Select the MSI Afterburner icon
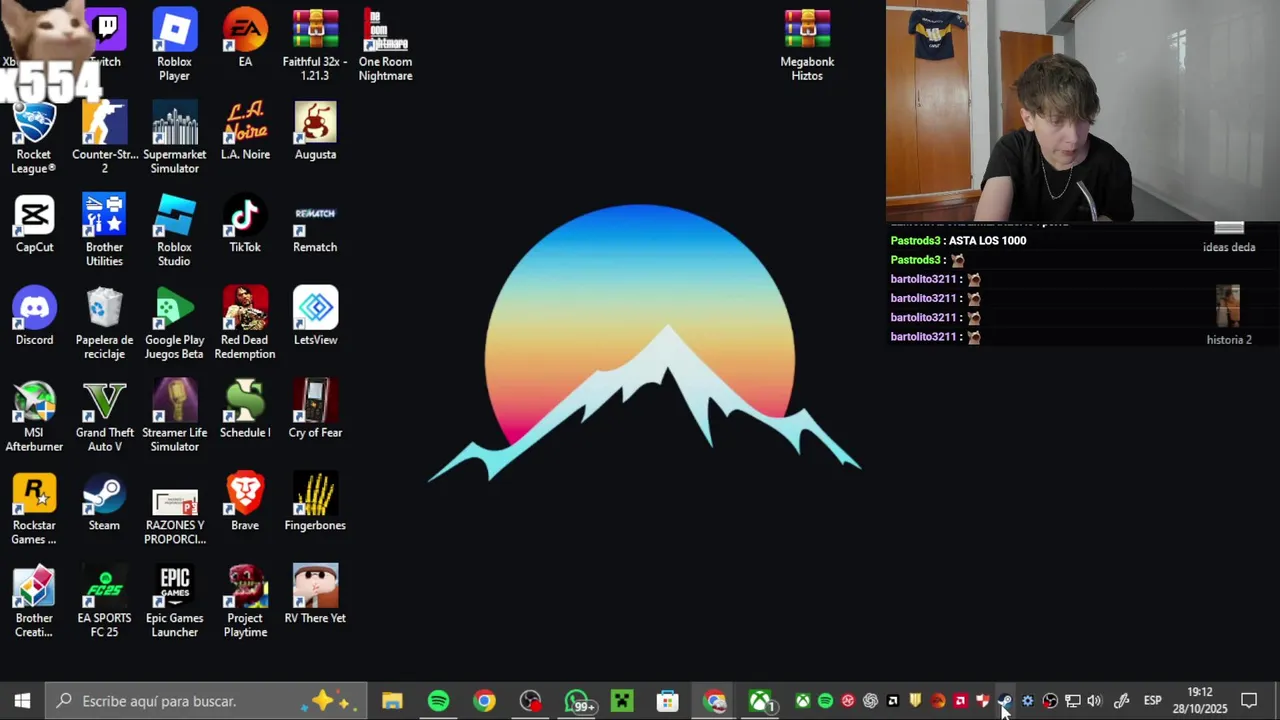Viewport: 1280px width, 720px height. coord(34,417)
